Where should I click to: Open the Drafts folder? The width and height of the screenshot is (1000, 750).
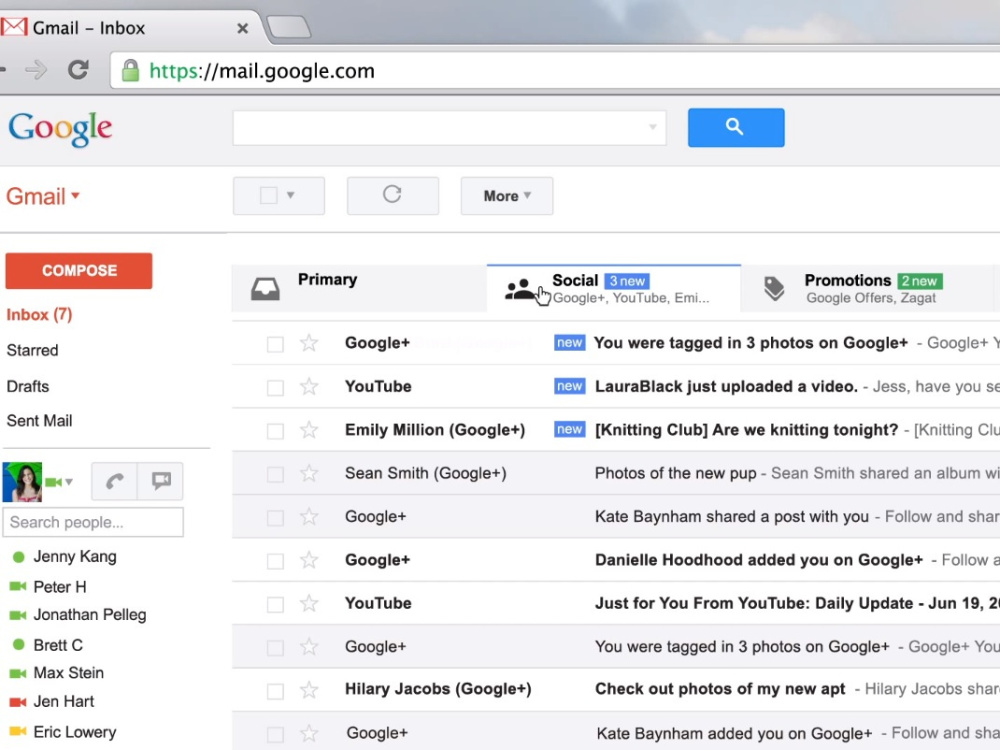28,386
